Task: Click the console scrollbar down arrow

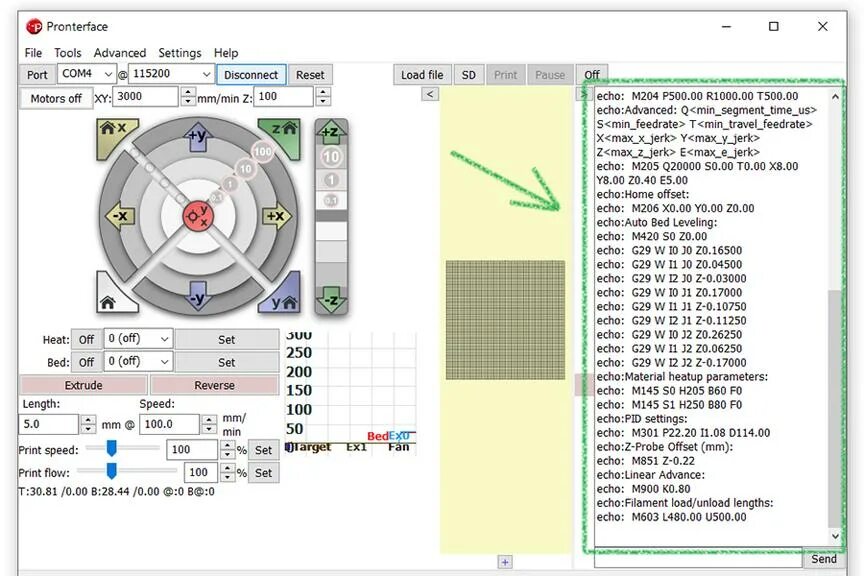Action: tap(835, 536)
